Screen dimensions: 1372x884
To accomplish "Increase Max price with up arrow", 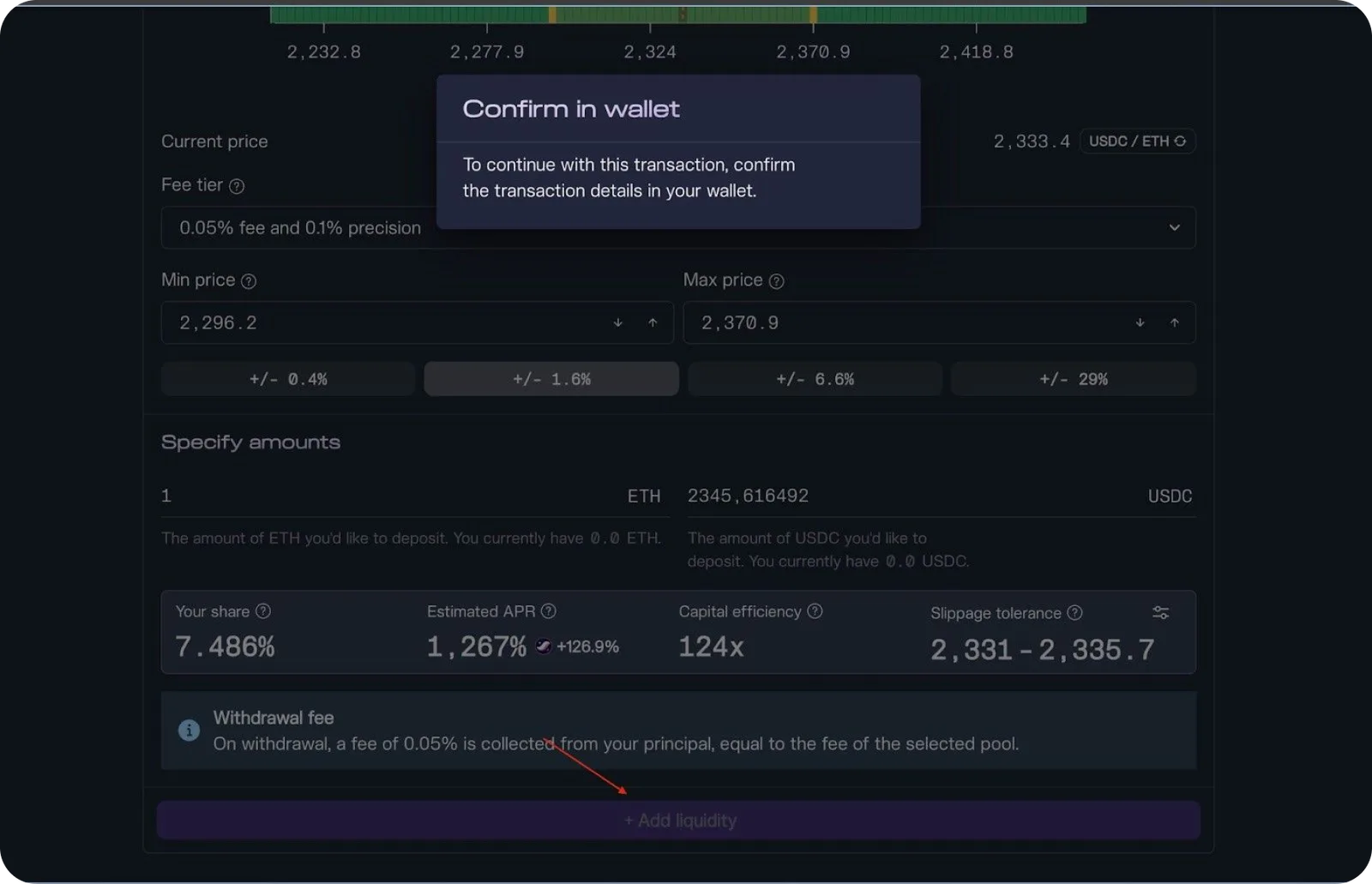I will (x=1175, y=323).
